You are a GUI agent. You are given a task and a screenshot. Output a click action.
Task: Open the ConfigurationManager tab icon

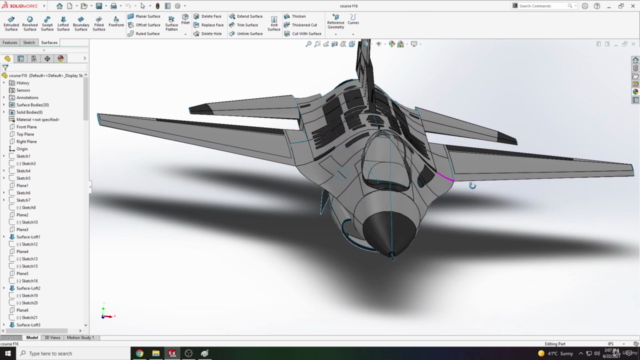click(34, 59)
